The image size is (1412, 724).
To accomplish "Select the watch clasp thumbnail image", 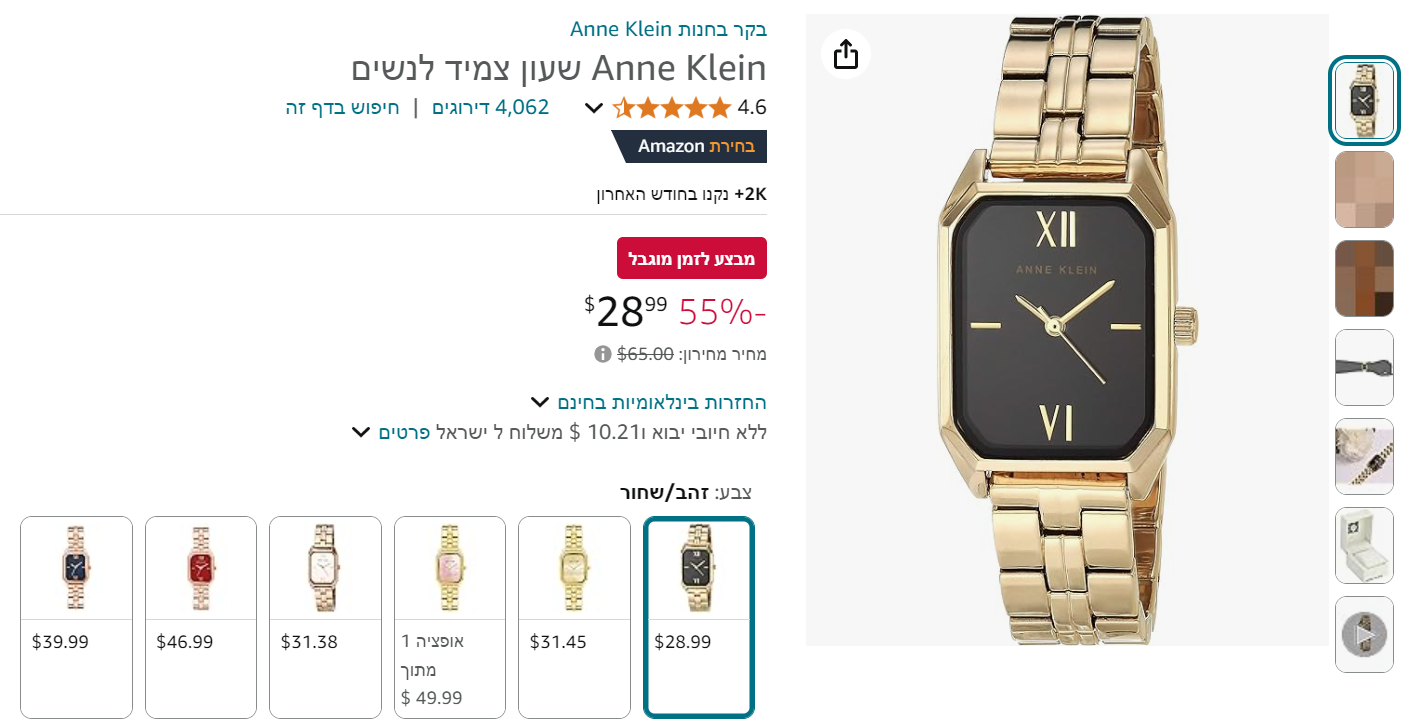I will tap(1364, 367).
